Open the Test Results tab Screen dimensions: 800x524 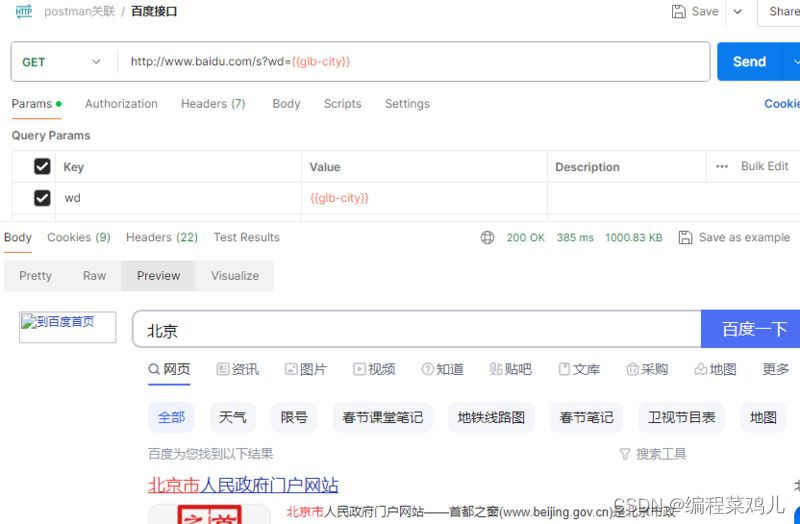pyautogui.click(x=246, y=238)
